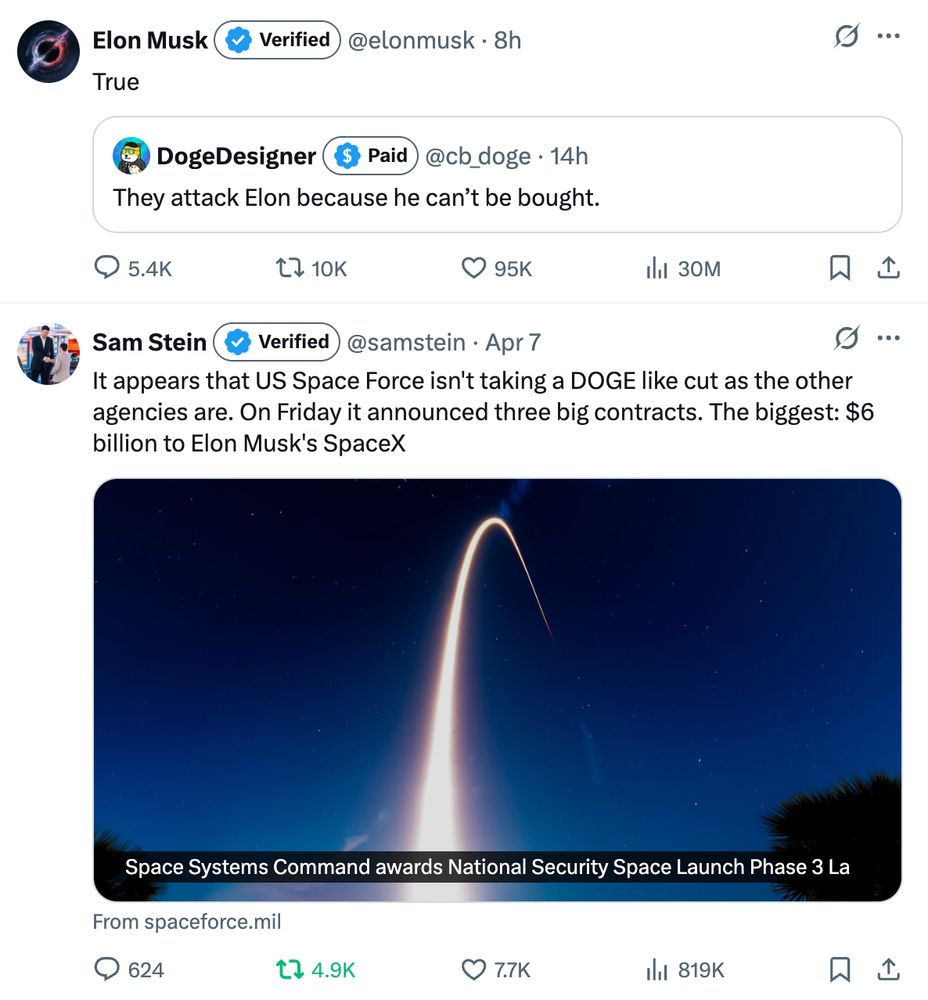
Task: Open more options on Elon Musk's post
Action: [888, 37]
